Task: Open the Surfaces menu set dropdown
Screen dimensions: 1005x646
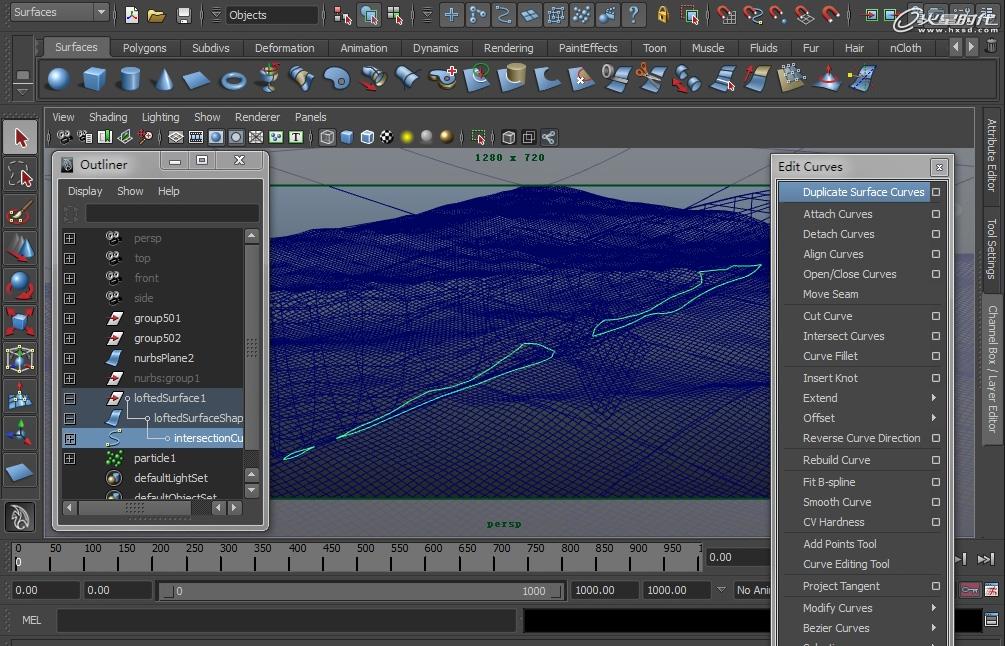Action: pos(60,12)
